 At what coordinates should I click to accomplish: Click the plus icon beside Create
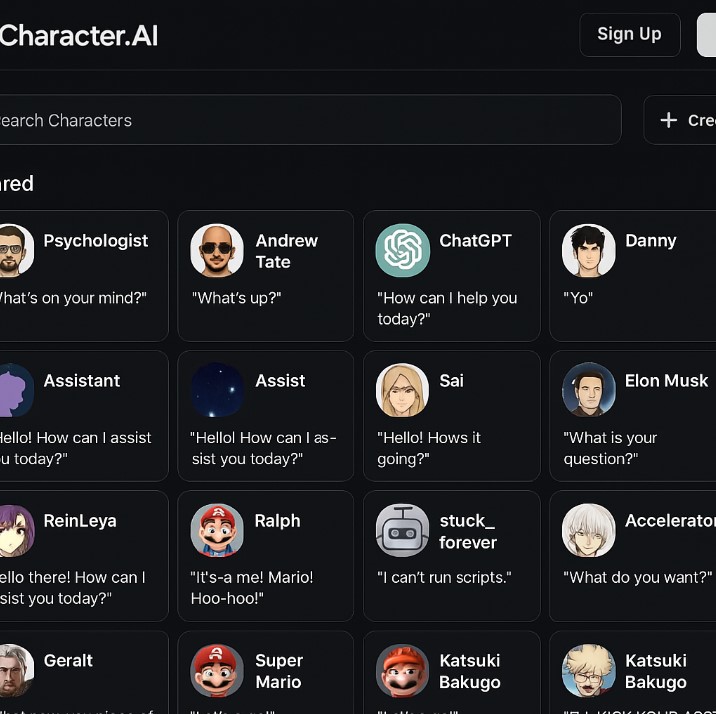click(x=669, y=121)
